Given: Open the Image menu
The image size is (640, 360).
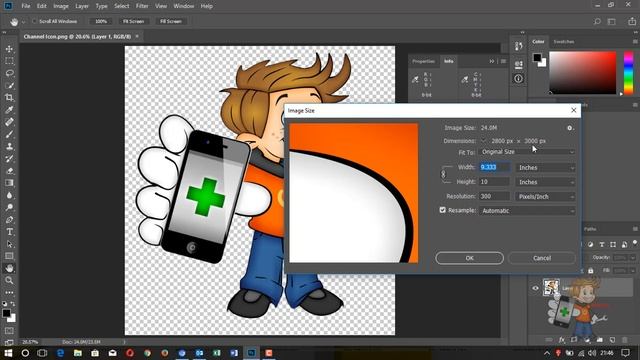Looking at the screenshot, I should pos(61,6).
